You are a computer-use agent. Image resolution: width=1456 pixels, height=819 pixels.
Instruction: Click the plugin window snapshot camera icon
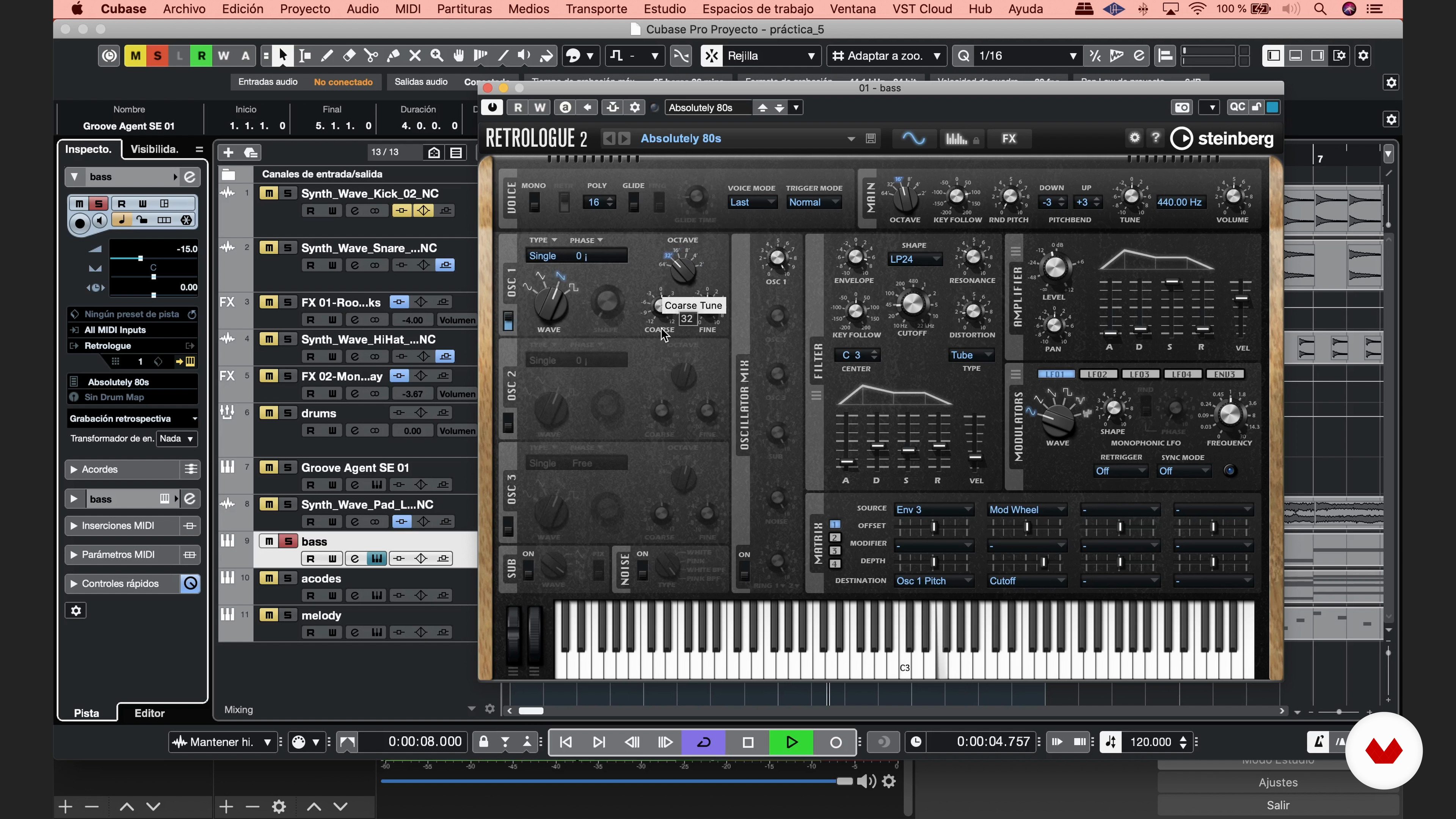coord(1182,107)
